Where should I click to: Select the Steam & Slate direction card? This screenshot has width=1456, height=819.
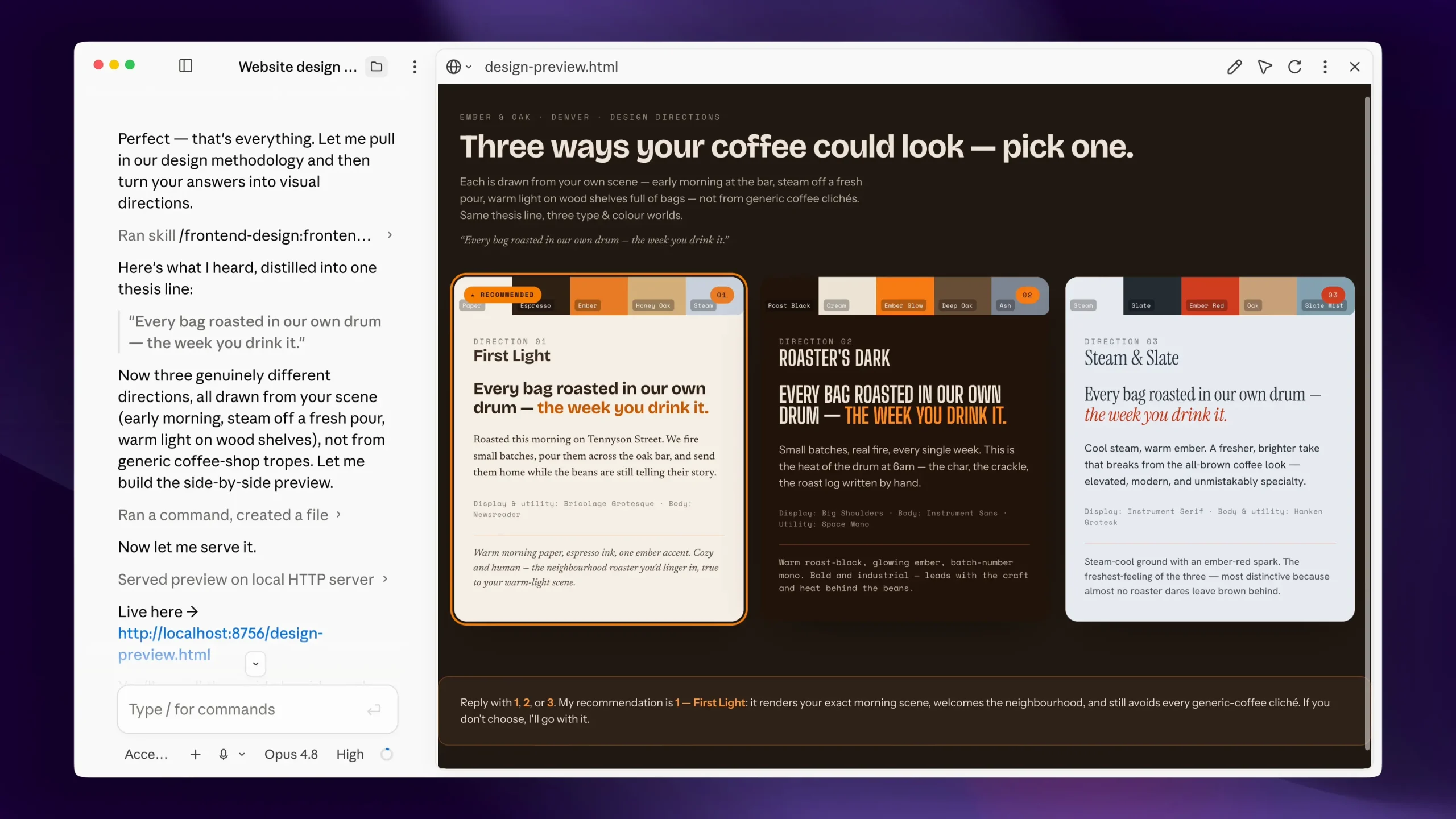click(1210, 449)
